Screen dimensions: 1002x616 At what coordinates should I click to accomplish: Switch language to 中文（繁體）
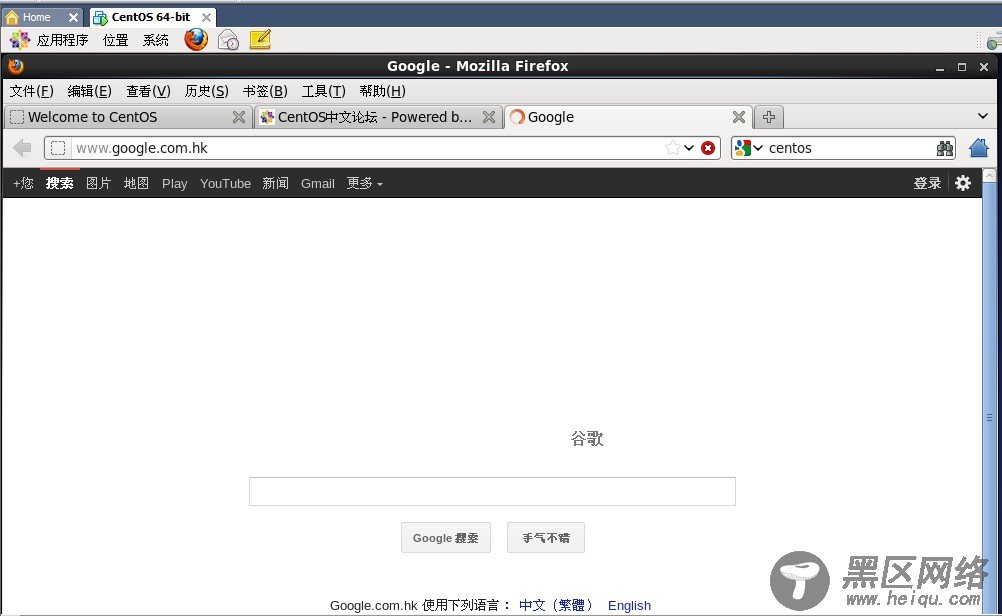(x=555, y=605)
